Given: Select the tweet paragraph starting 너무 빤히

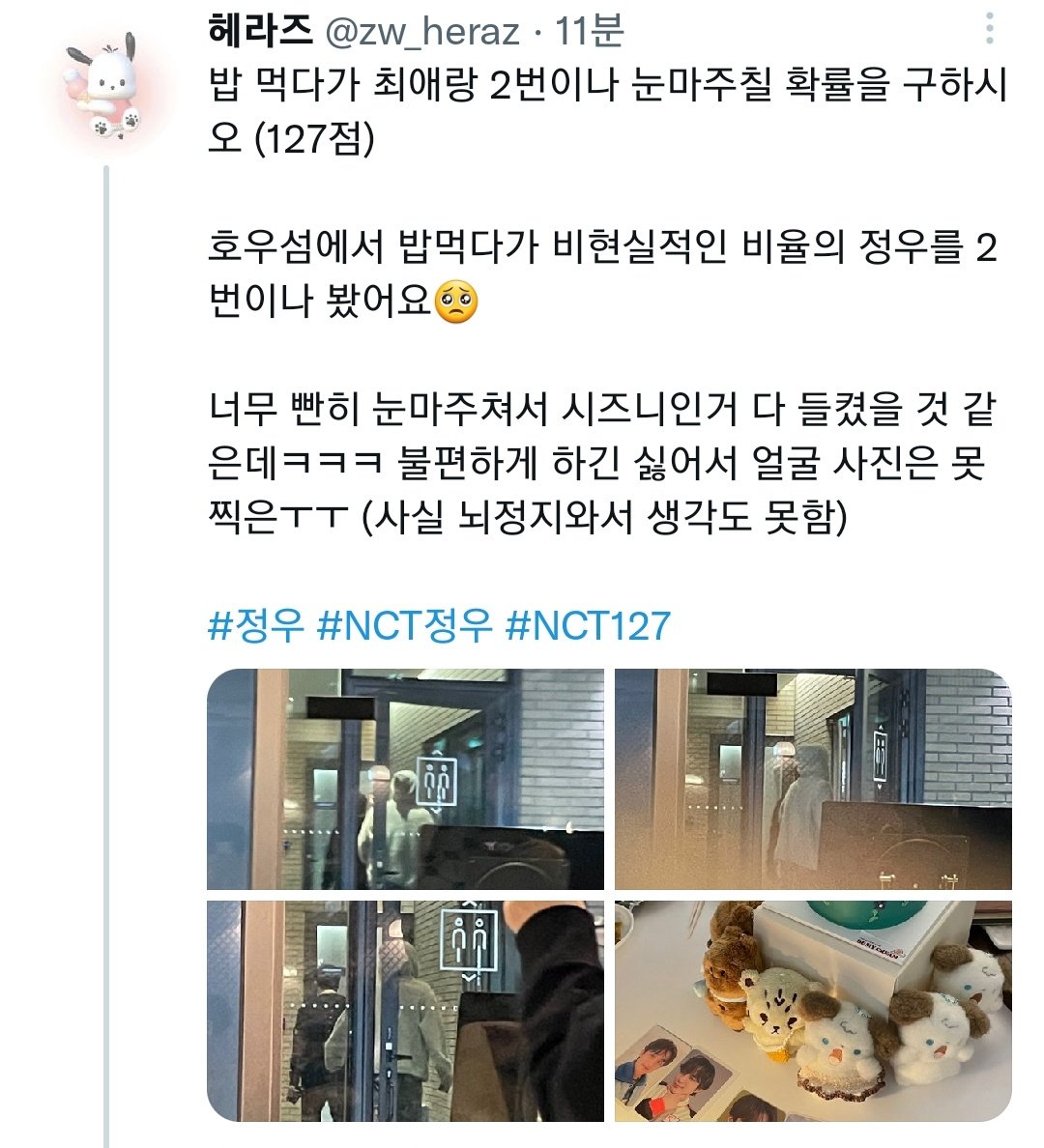Looking at the screenshot, I should pos(602,464).
